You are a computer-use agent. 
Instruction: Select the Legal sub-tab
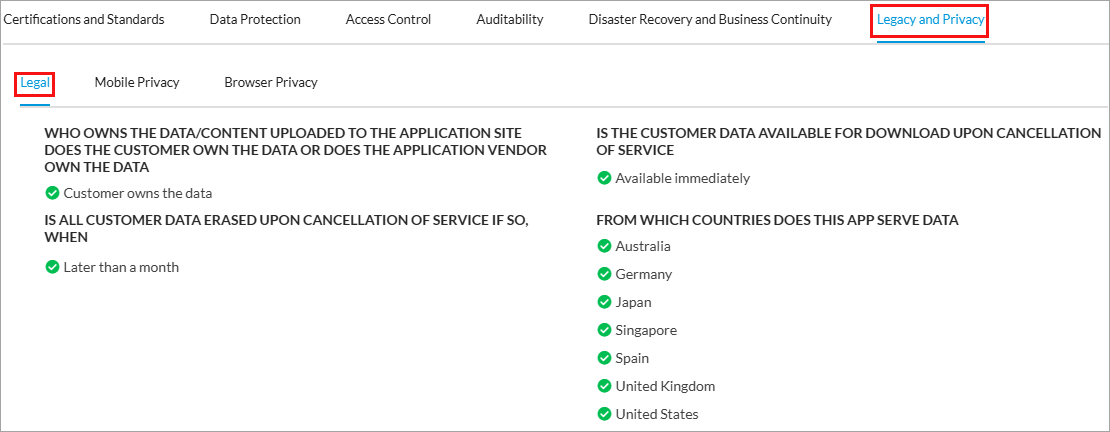pos(35,82)
